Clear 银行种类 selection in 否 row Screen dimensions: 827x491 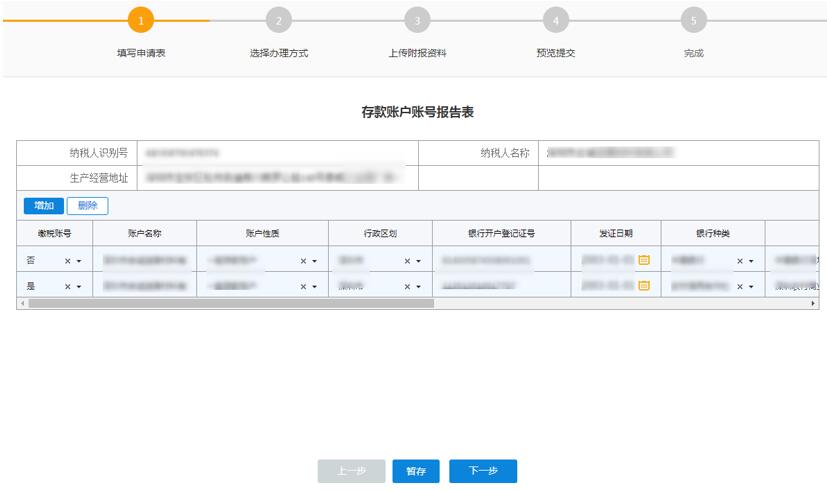[x=740, y=261]
